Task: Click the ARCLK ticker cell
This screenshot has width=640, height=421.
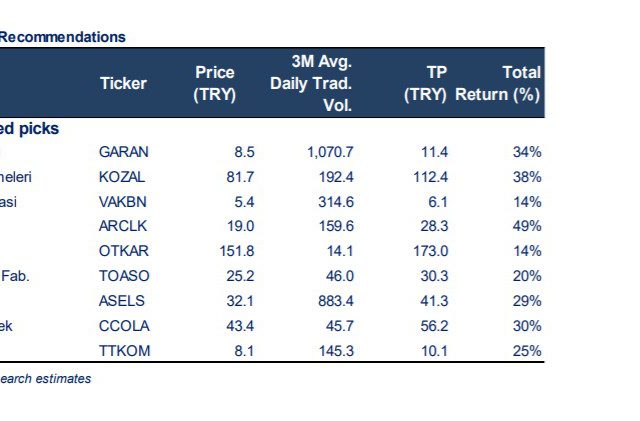Action: tap(123, 226)
